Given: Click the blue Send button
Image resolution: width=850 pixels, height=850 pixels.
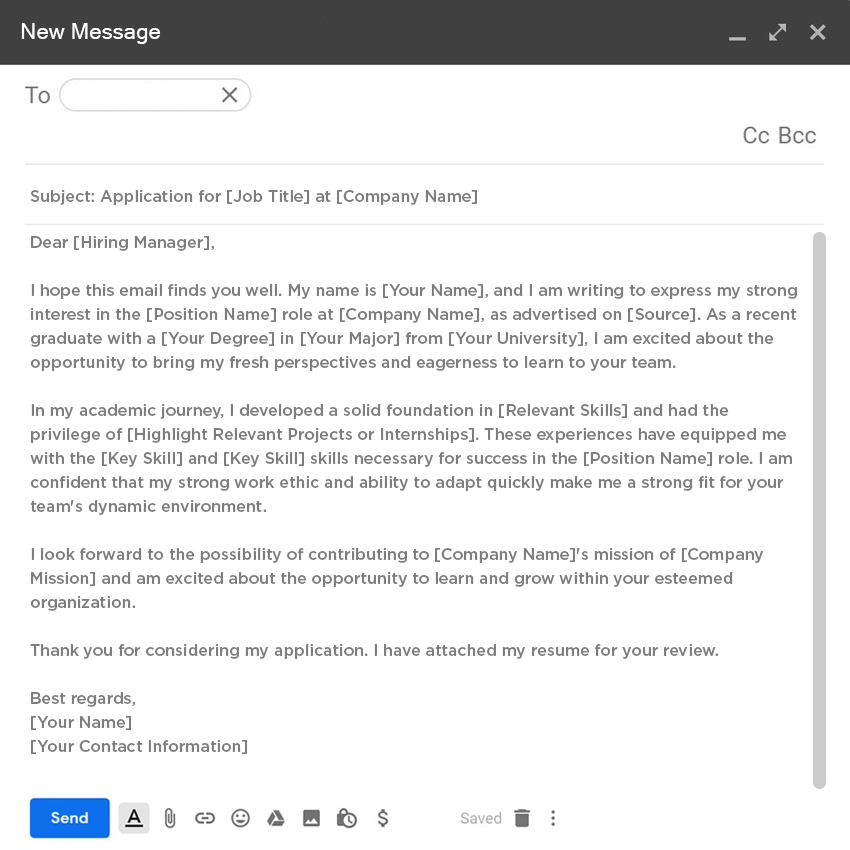Looking at the screenshot, I should coord(69,818).
